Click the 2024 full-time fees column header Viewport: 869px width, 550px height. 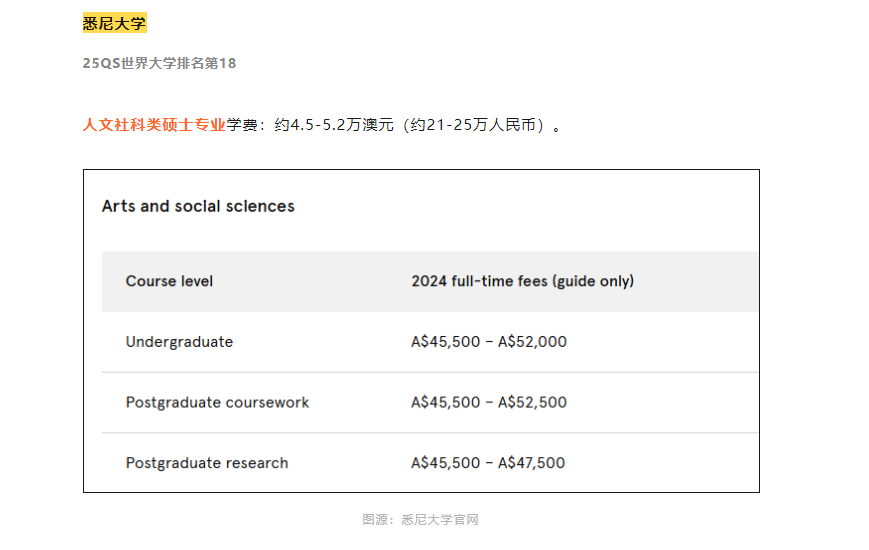523,281
